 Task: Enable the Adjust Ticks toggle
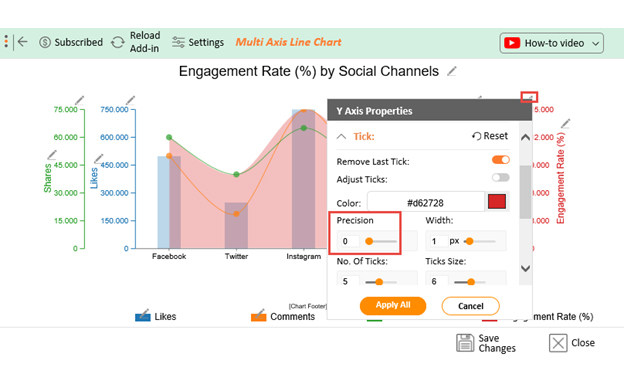[x=501, y=177]
